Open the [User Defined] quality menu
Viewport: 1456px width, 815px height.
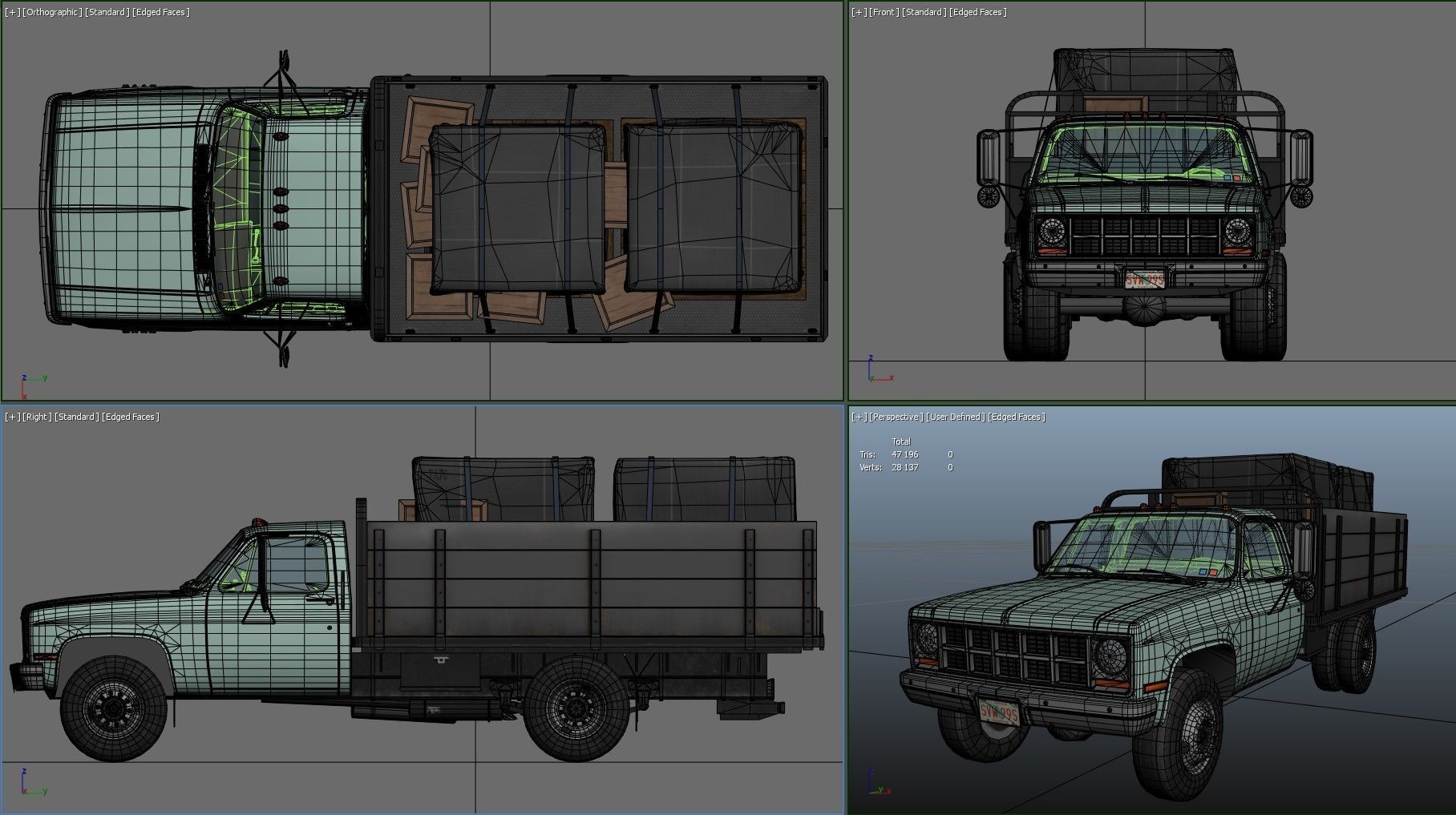click(x=955, y=417)
